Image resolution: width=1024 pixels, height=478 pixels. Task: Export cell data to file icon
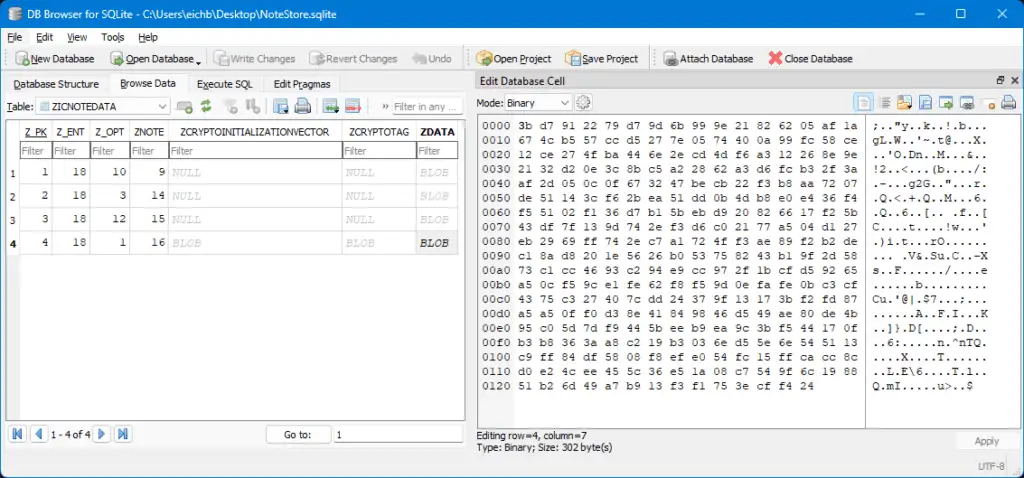point(925,103)
